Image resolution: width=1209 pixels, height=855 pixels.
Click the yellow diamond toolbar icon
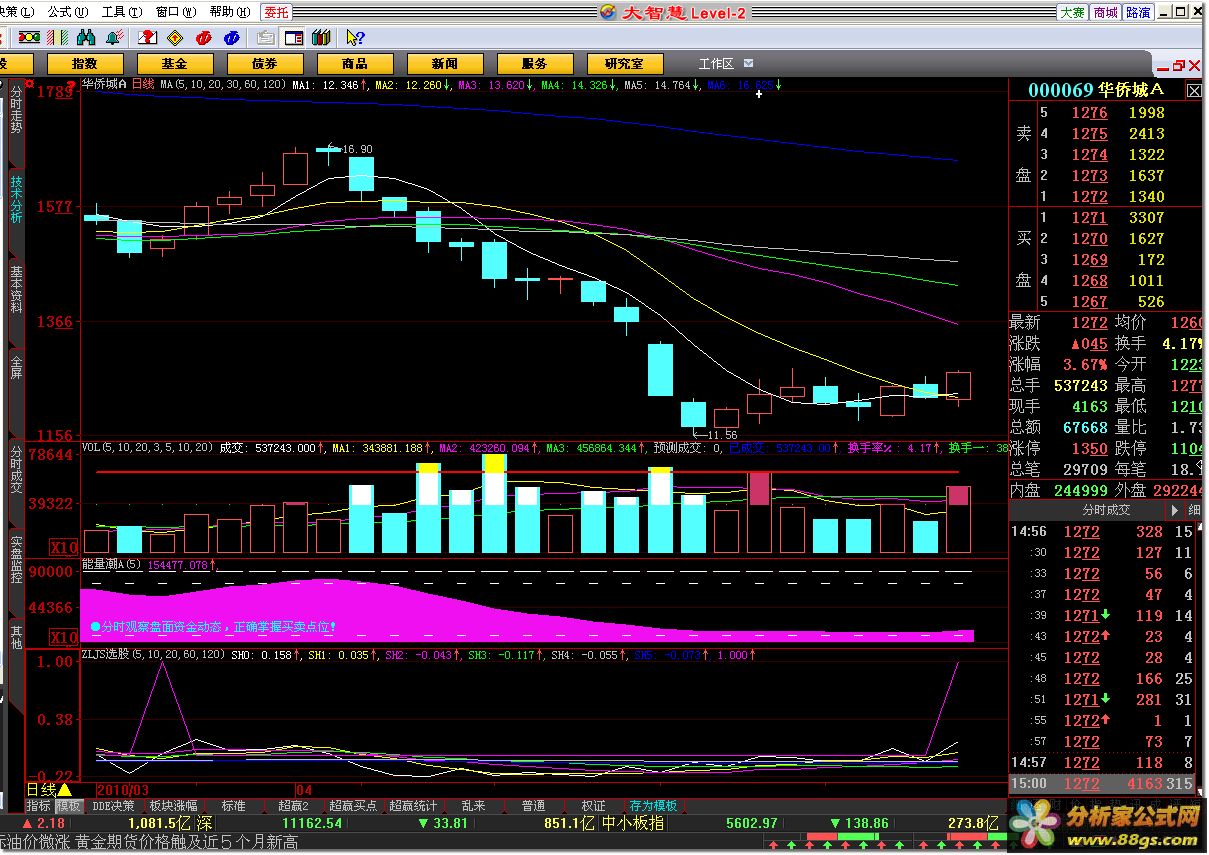point(175,38)
